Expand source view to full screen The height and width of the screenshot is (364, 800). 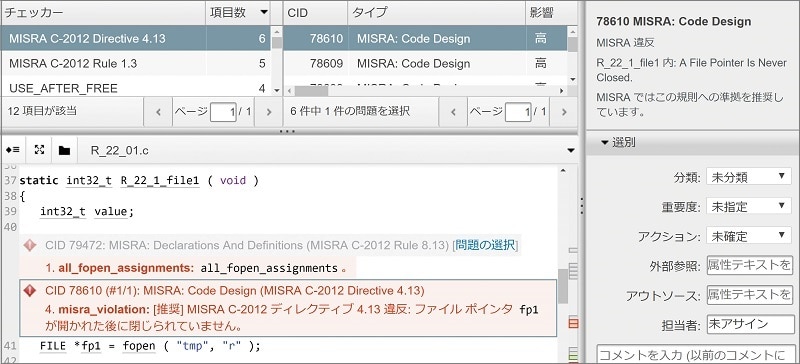pyautogui.click(x=39, y=150)
